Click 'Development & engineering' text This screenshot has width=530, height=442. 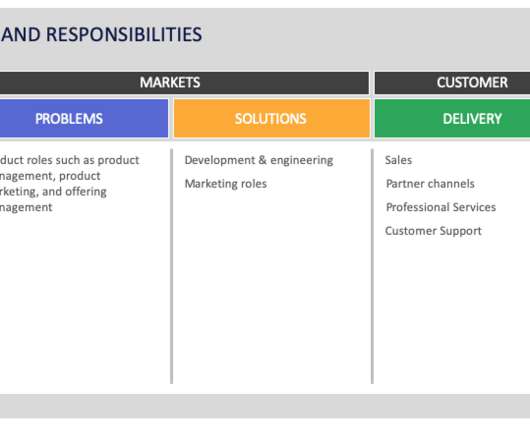point(259,160)
